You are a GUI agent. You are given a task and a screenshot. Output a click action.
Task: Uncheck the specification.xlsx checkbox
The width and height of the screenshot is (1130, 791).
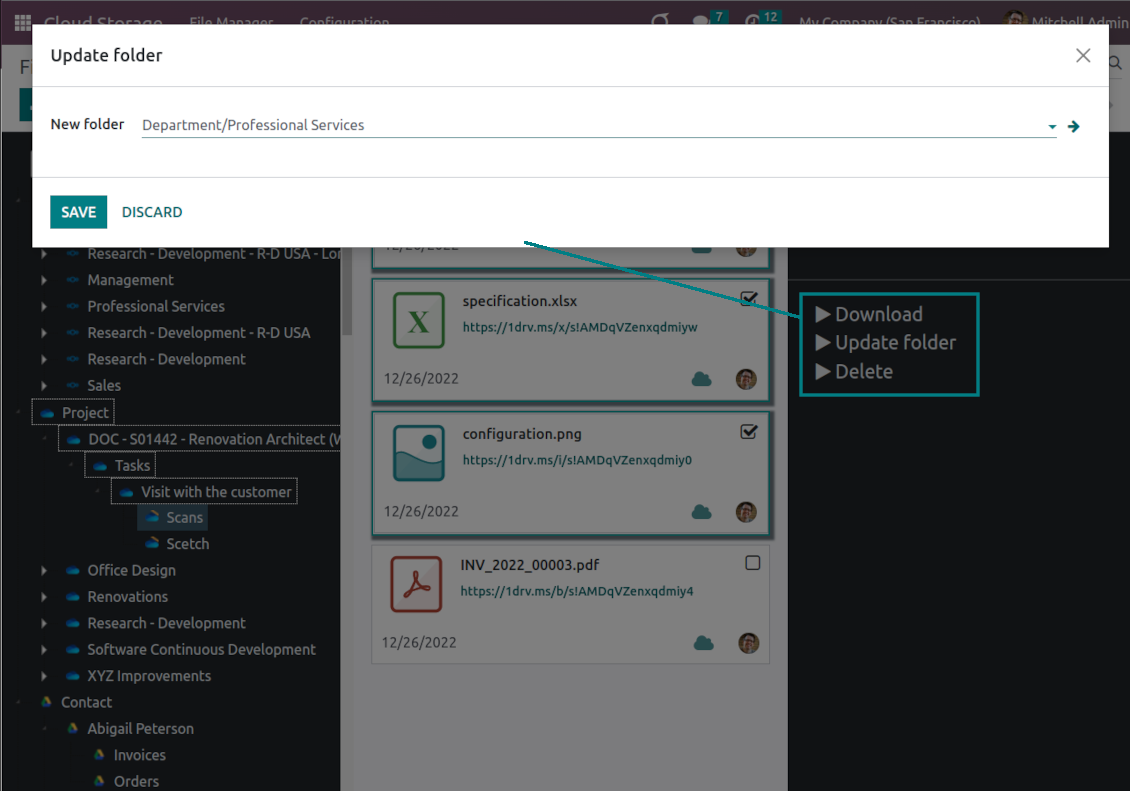pyautogui.click(x=749, y=298)
